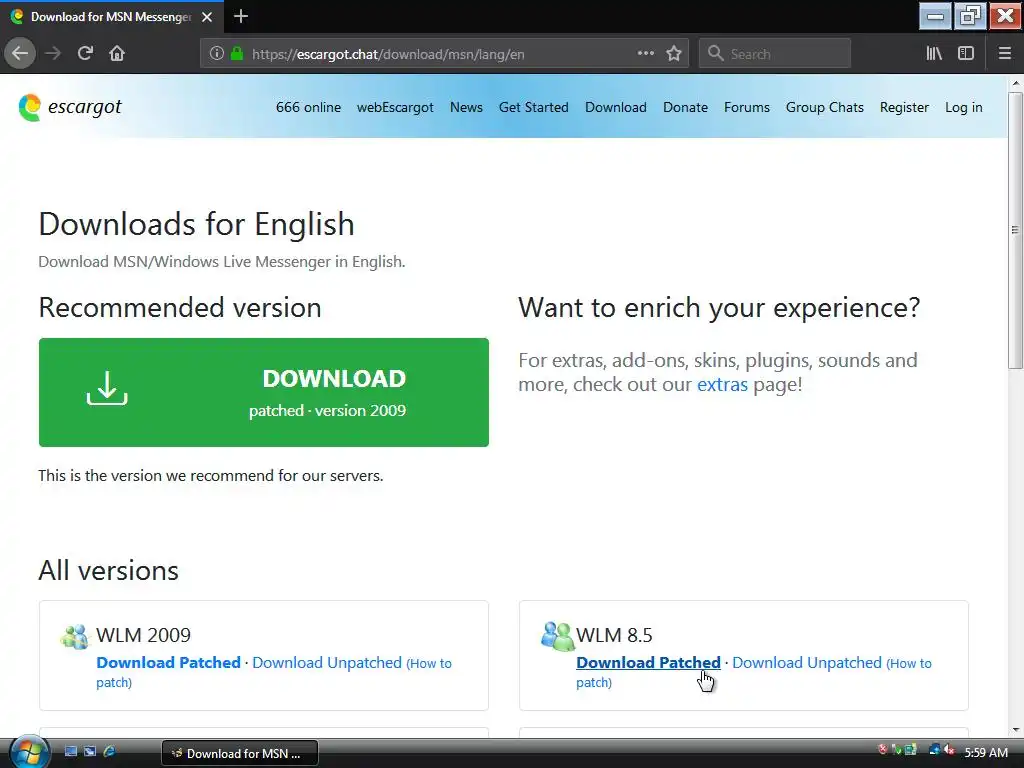Click the escargot snail logo

tap(29, 108)
